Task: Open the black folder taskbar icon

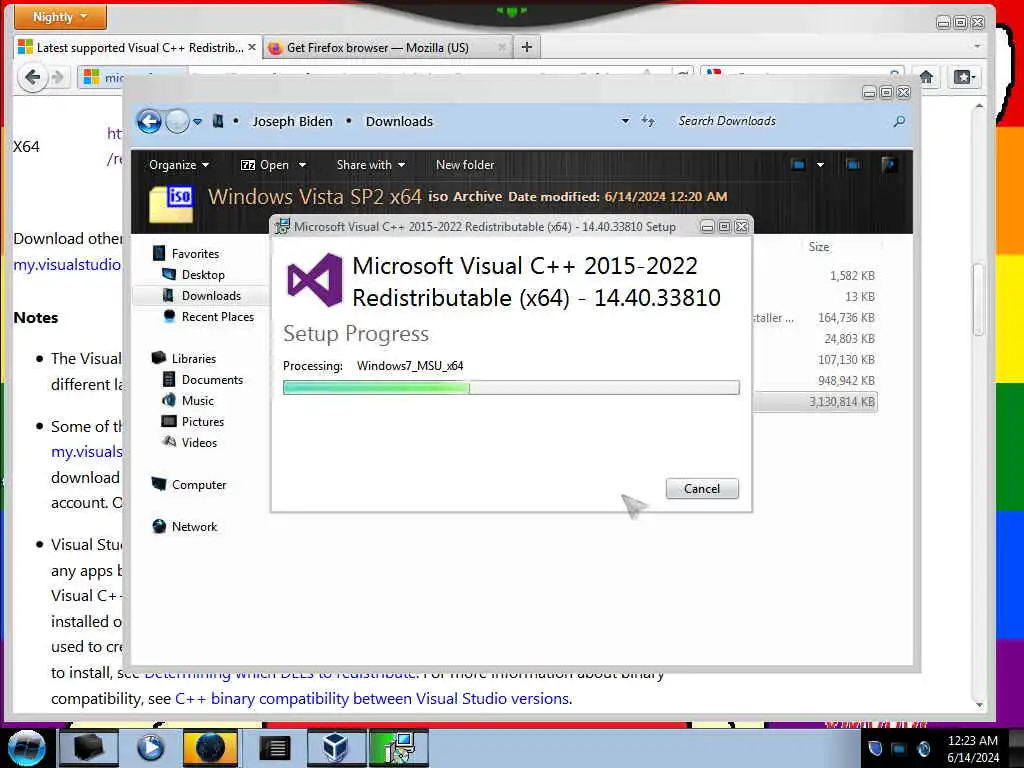Action: [89, 748]
